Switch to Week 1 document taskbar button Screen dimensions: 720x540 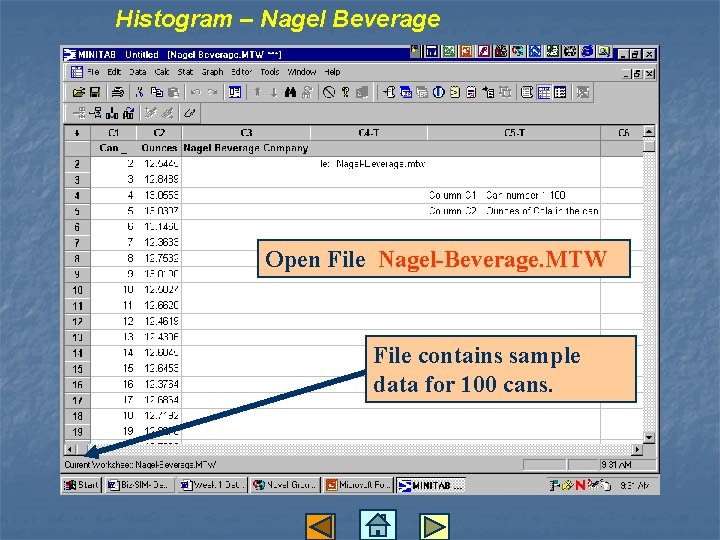(213, 485)
